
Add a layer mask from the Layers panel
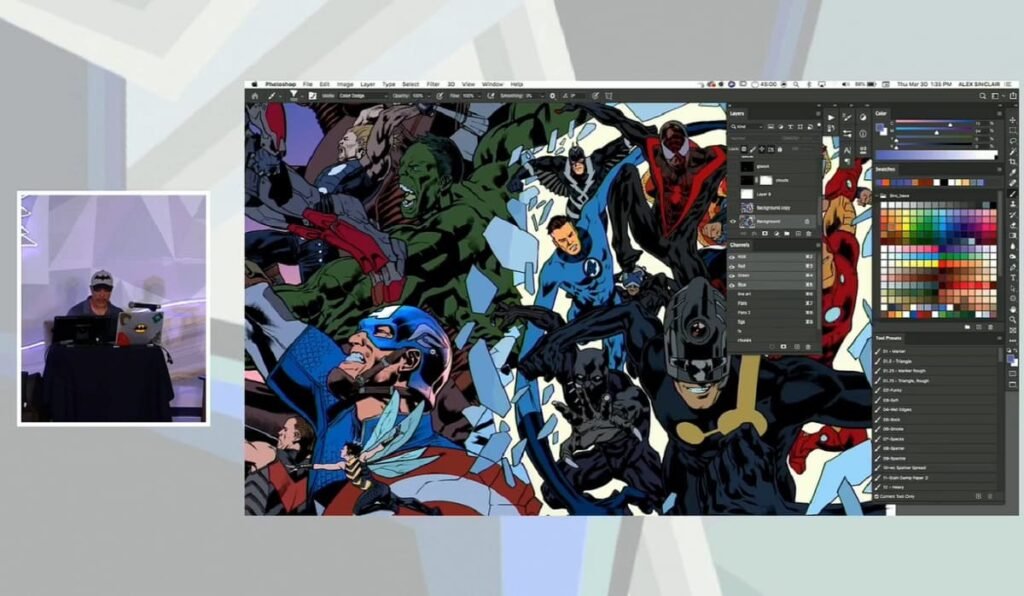[765, 232]
